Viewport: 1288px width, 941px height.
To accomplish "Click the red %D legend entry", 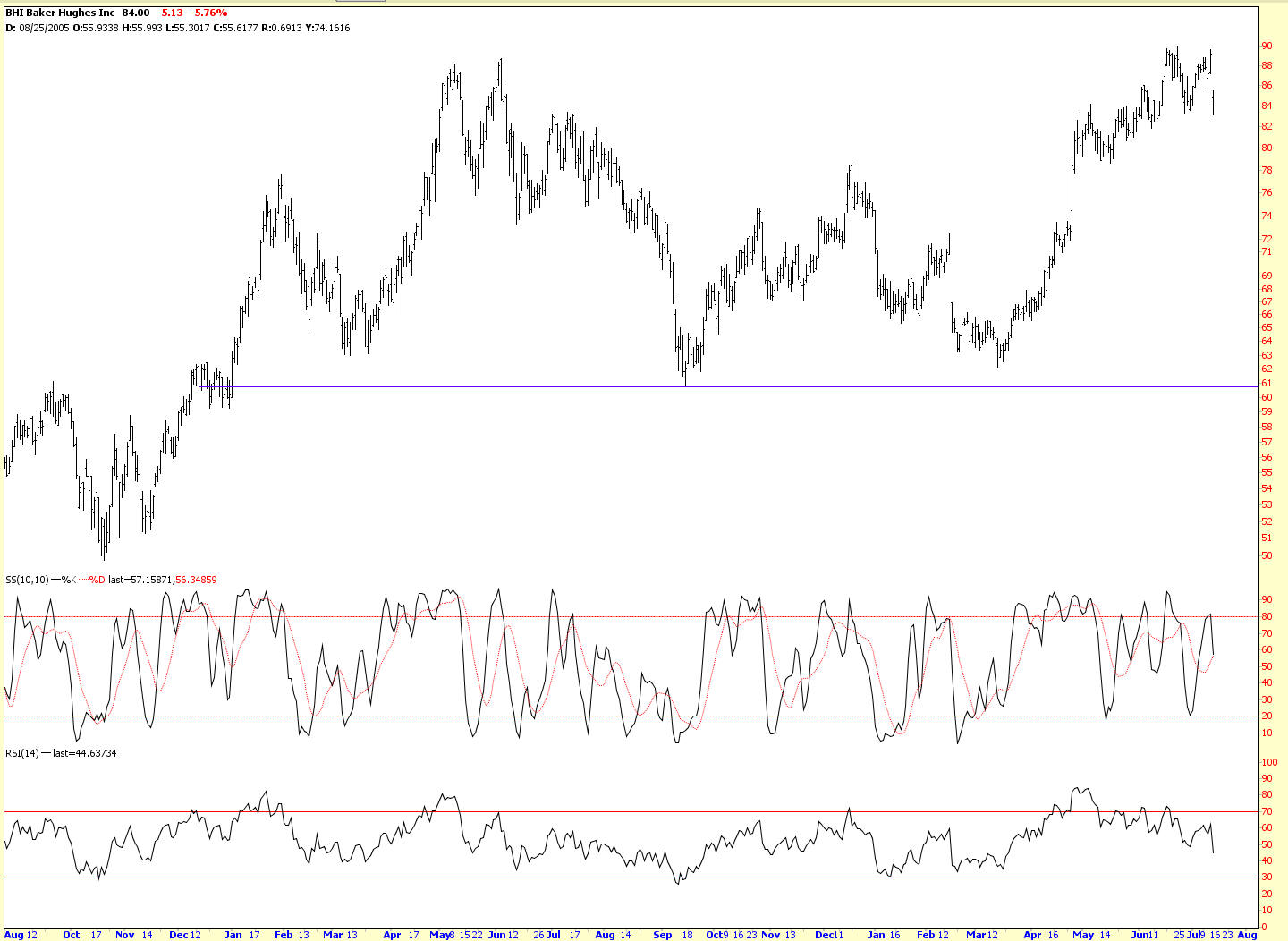I will 97,580.
